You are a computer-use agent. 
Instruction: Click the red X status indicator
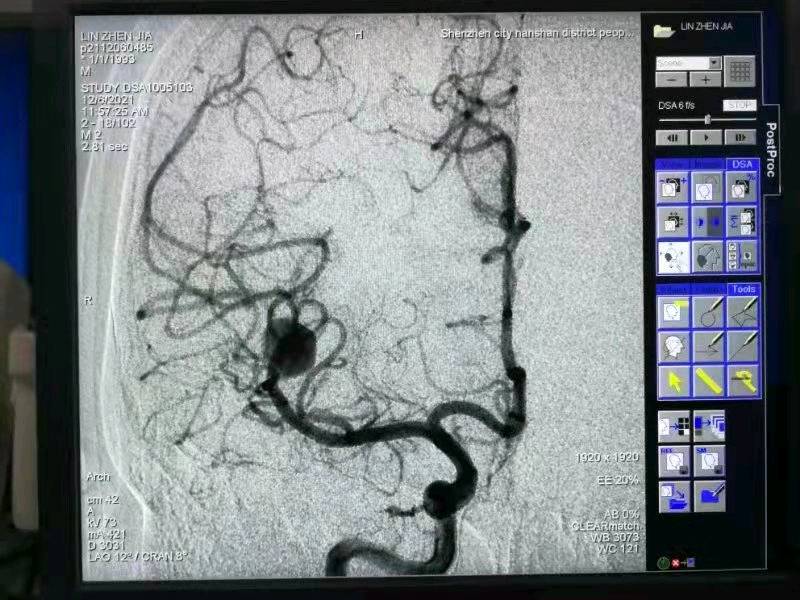pyautogui.click(x=676, y=564)
